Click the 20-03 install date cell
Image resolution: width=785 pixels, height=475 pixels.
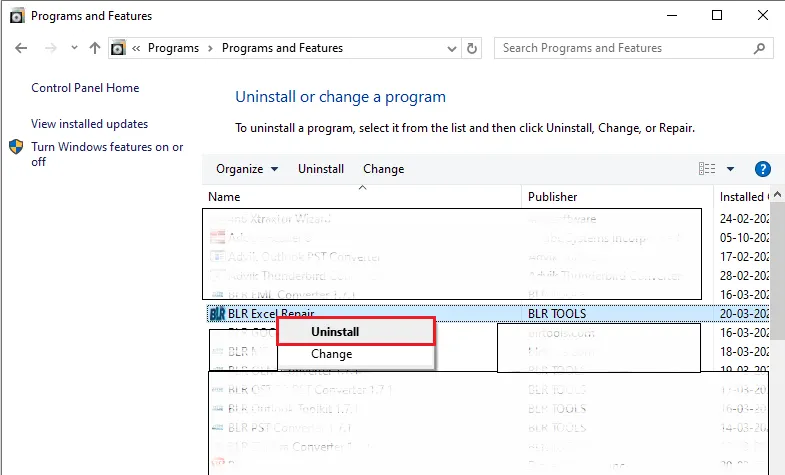click(x=744, y=314)
